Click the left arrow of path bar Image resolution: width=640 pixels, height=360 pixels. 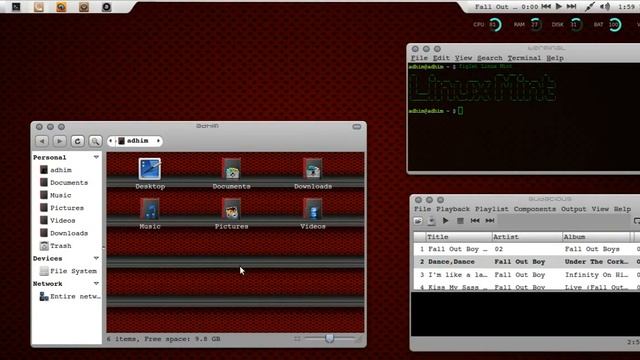[x=111, y=141]
